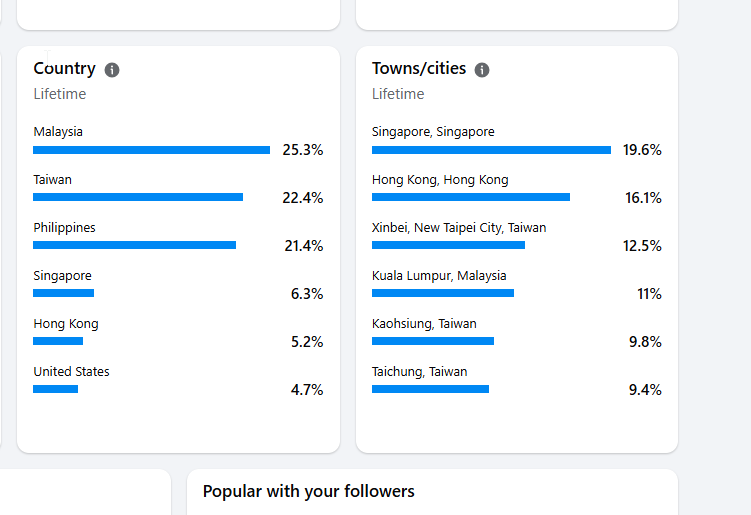Click the Country info icon

112,70
